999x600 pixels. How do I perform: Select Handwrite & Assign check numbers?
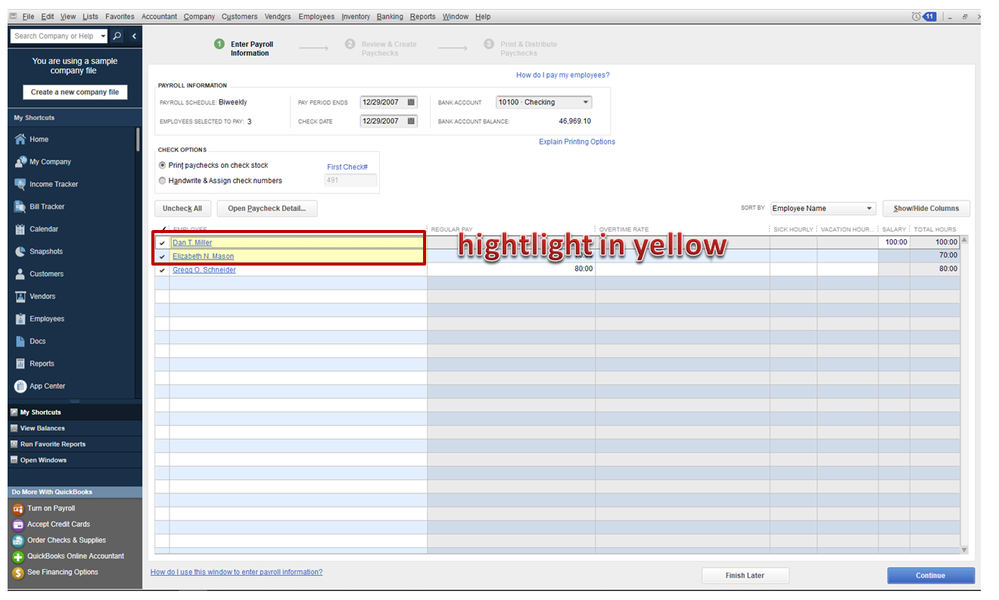[162, 181]
